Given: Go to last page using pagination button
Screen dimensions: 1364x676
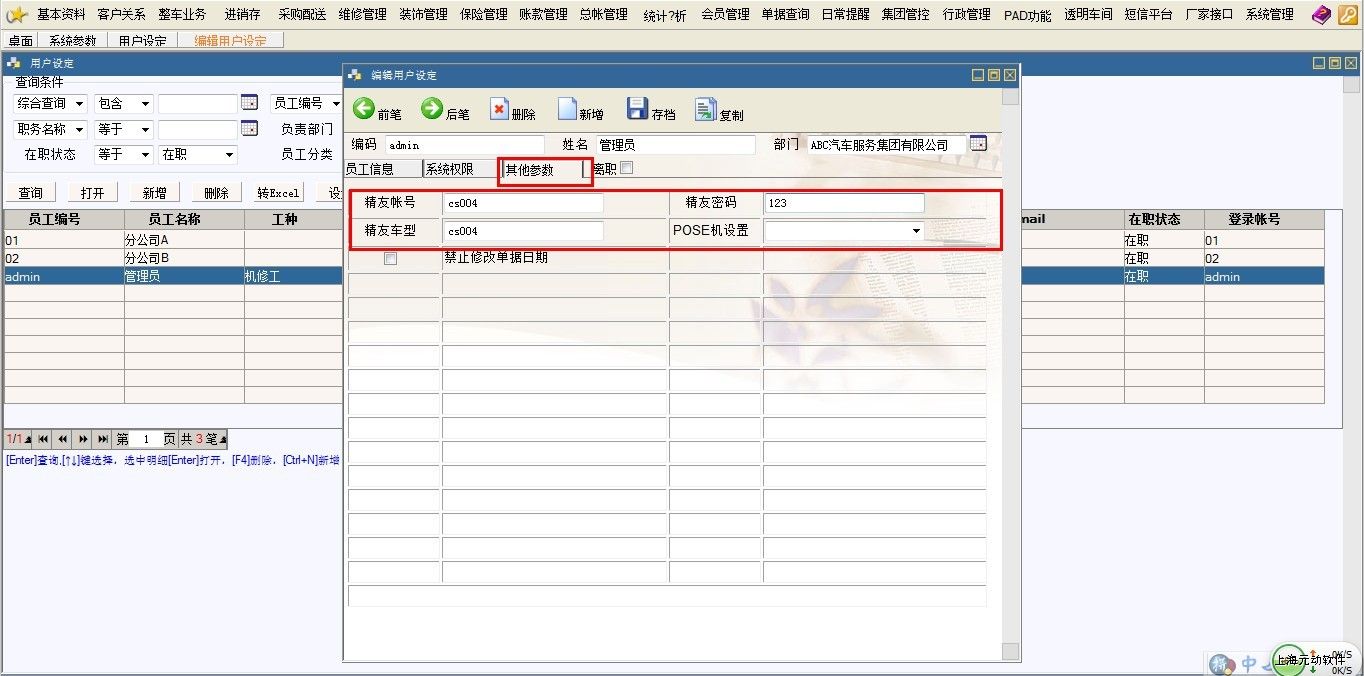Looking at the screenshot, I should tap(103, 439).
